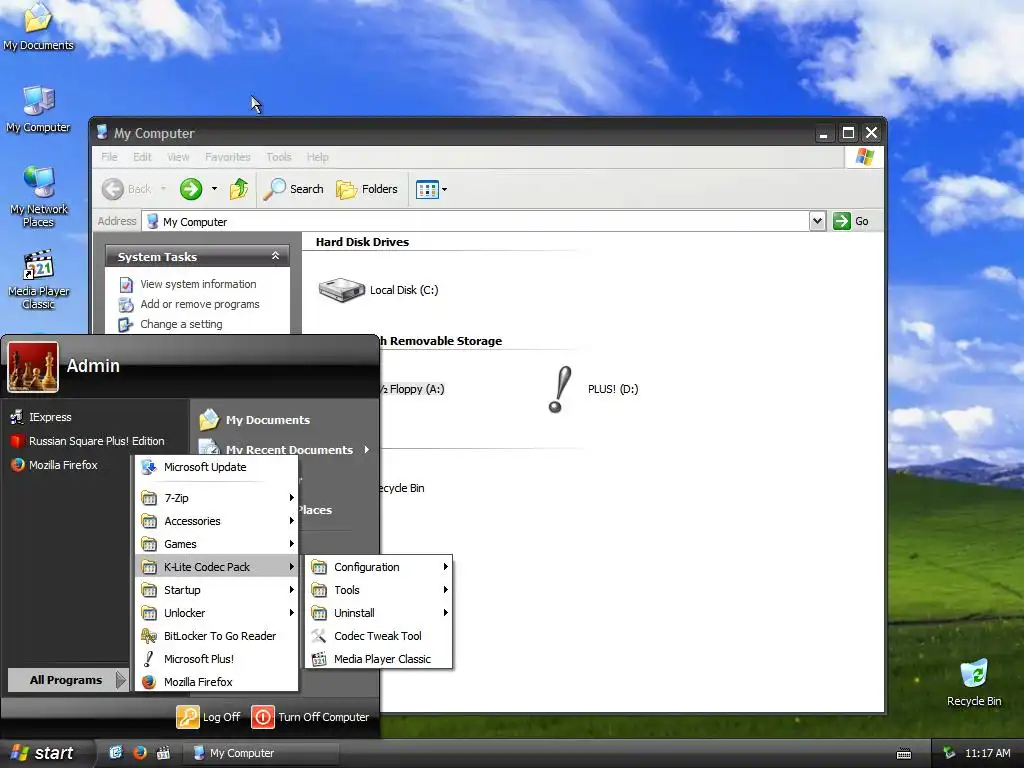Click the network tray icon
The width and height of the screenshot is (1024, 768).
point(949,753)
